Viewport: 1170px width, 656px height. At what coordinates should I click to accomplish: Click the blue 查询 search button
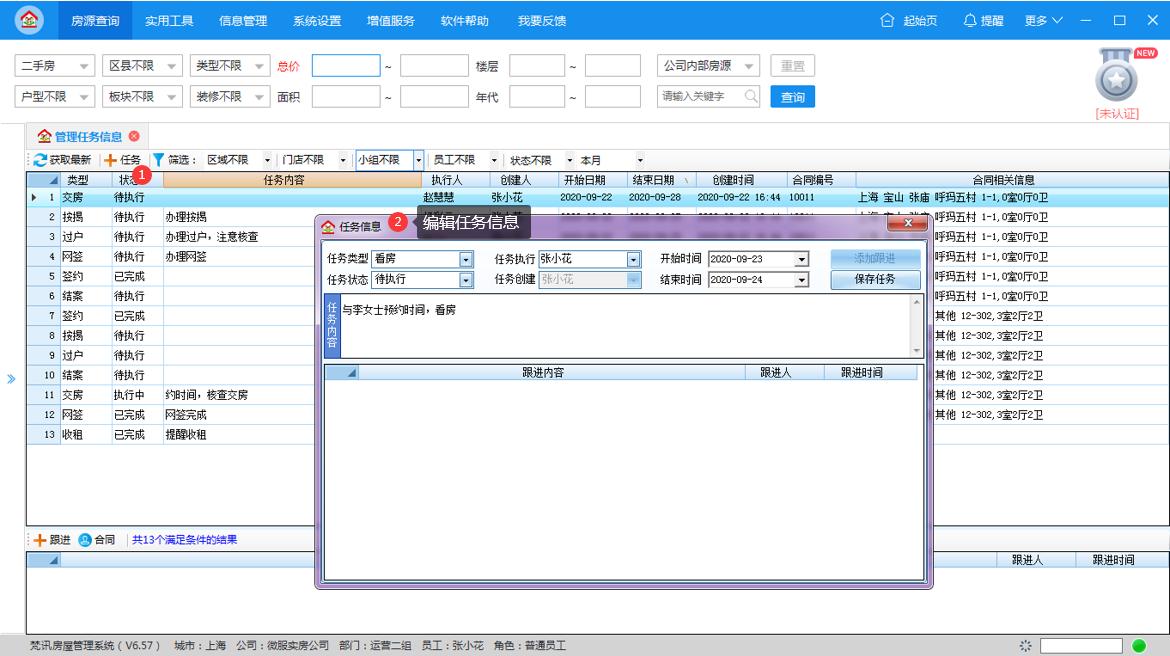click(x=791, y=97)
